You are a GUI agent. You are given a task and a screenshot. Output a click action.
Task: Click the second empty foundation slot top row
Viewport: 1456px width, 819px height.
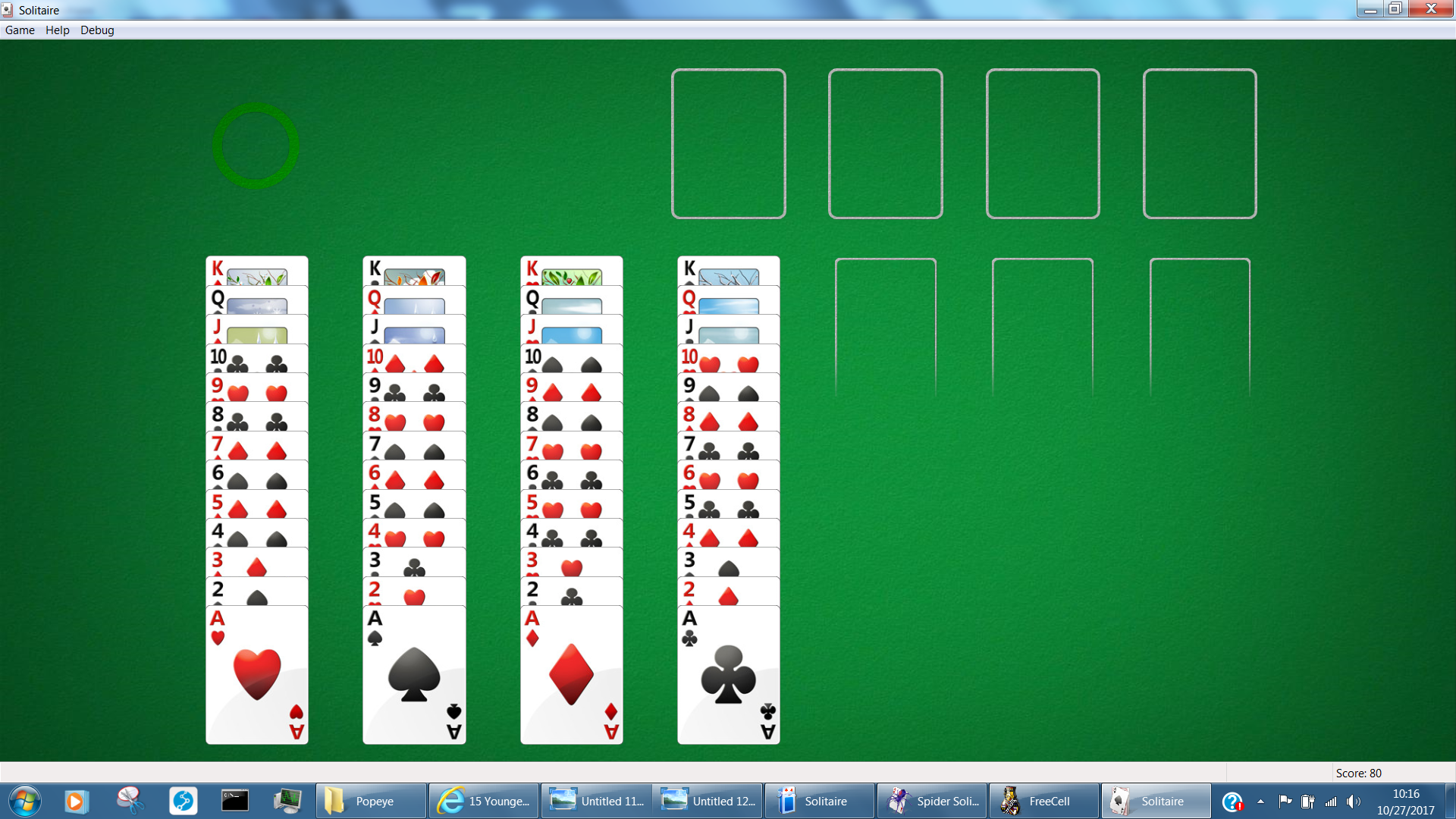point(884,143)
